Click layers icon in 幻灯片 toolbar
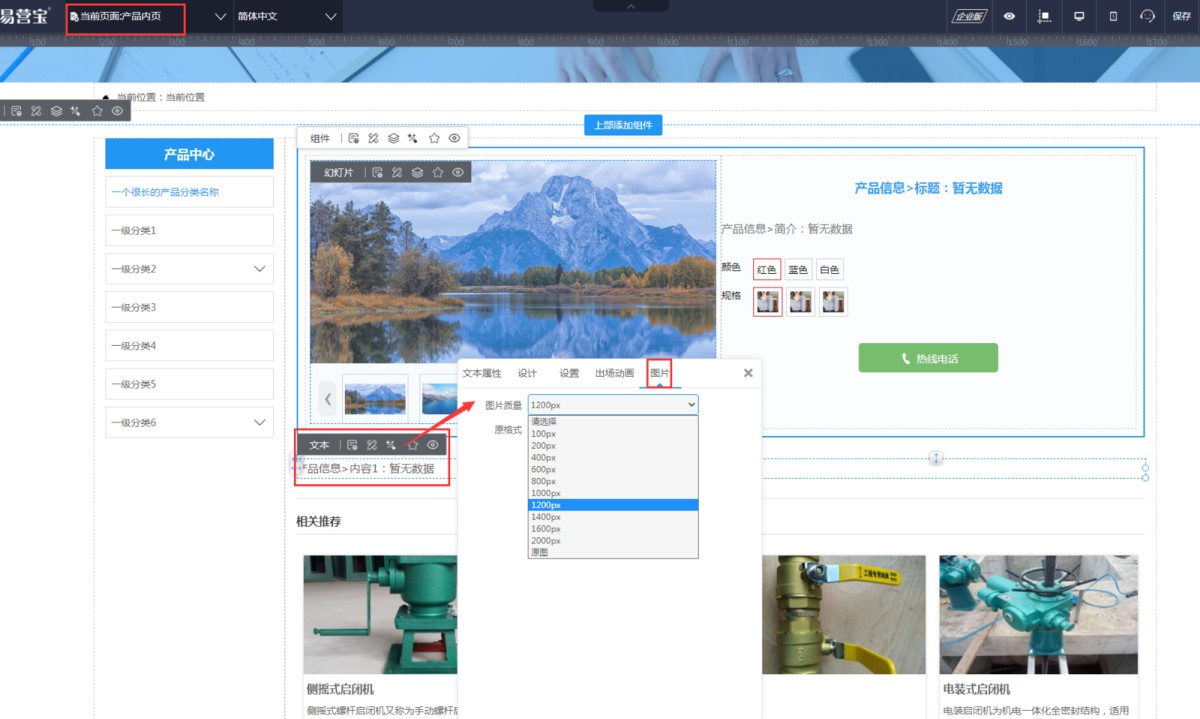The height and width of the screenshot is (719, 1200). pos(417,173)
